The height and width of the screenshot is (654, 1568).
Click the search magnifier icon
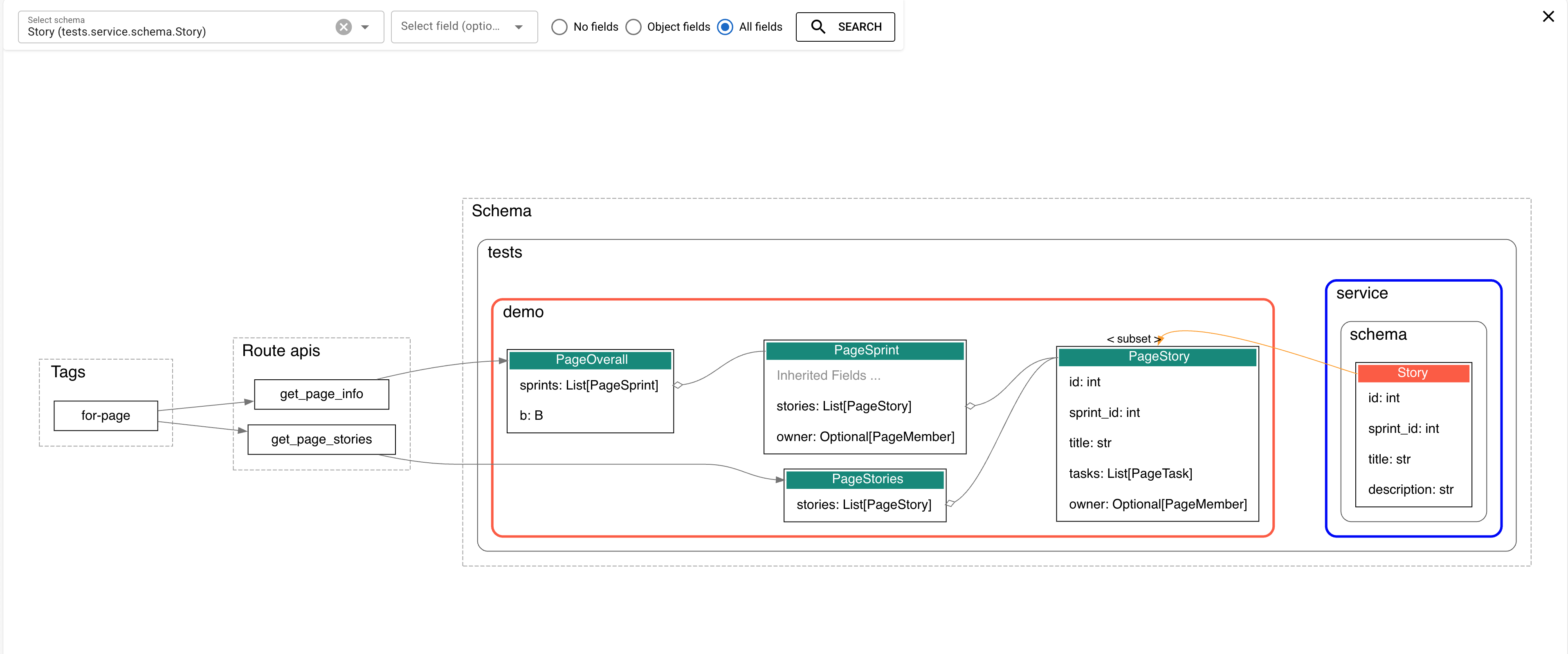point(818,27)
